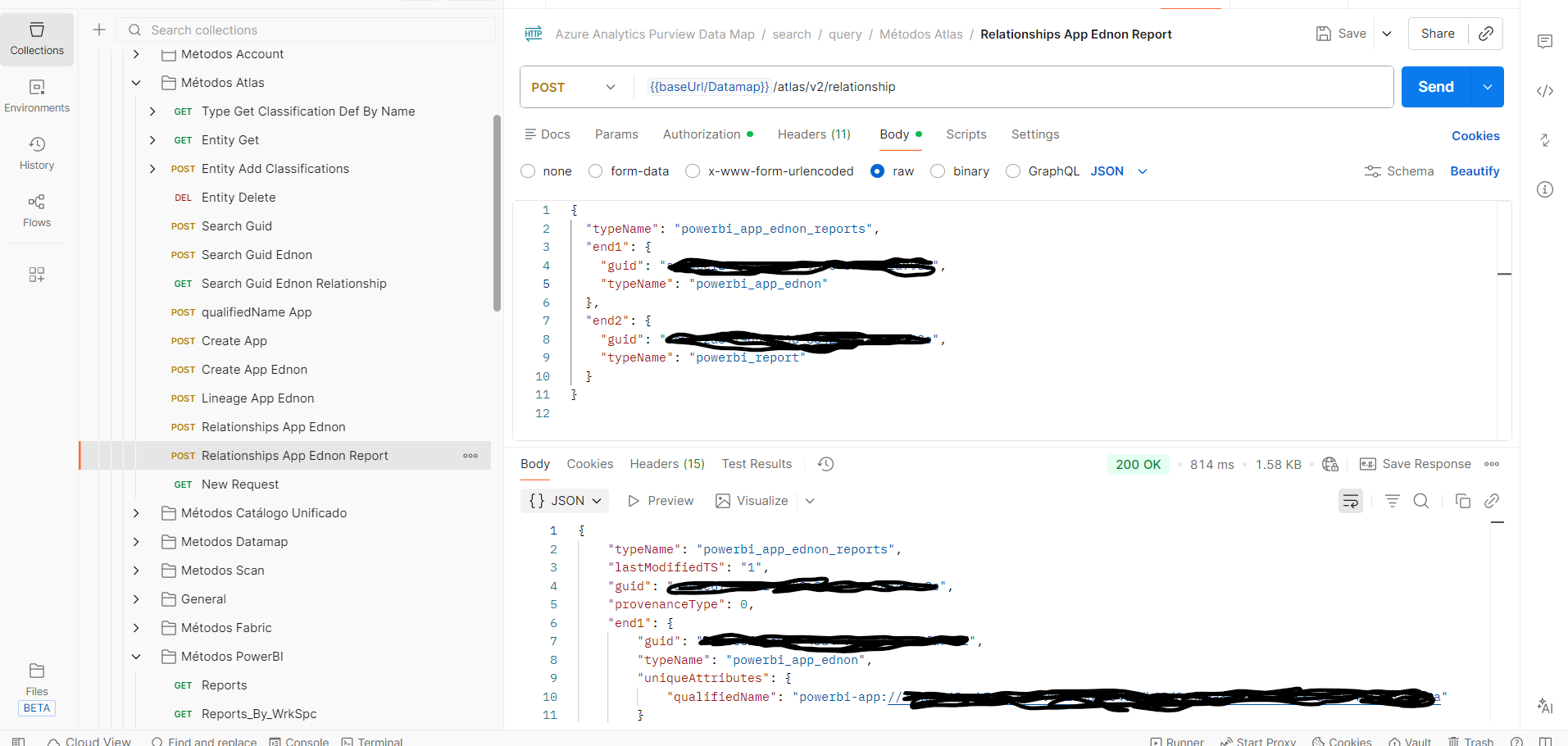
Task: Focus the Search collections field
Action: [x=307, y=30]
